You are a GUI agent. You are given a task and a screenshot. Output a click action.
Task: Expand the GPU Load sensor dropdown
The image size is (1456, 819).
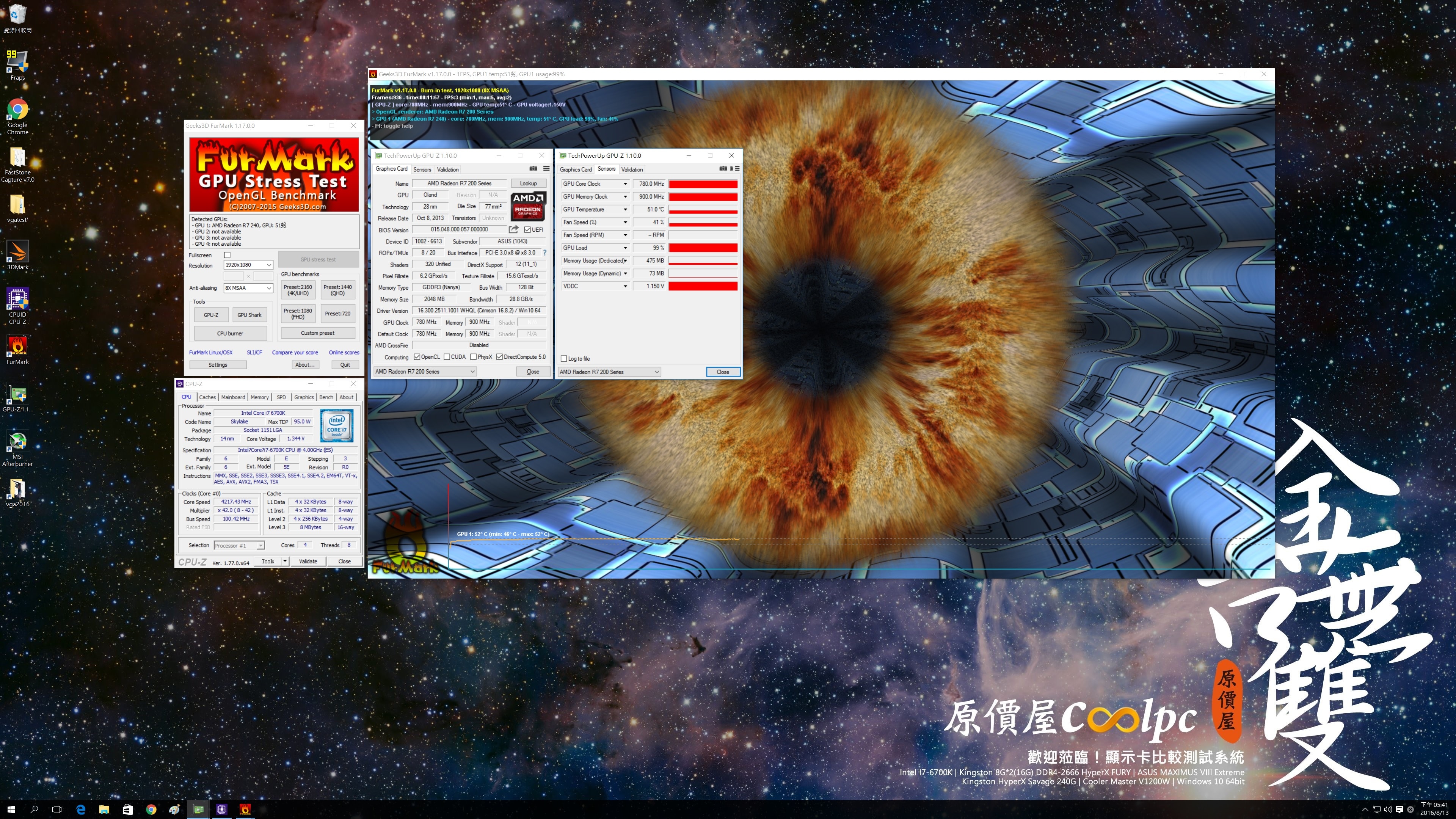[x=625, y=248]
